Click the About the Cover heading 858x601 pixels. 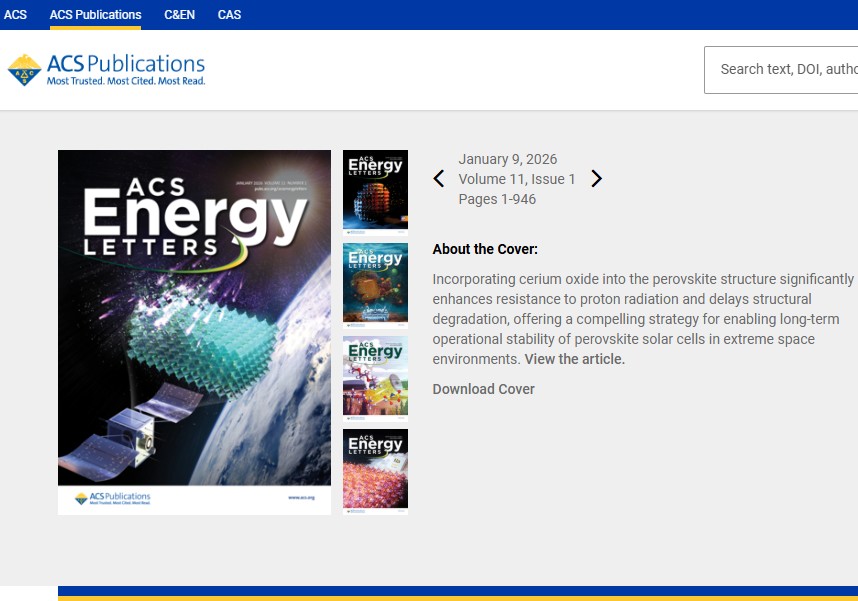pyautogui.click(x=485, y=249)
